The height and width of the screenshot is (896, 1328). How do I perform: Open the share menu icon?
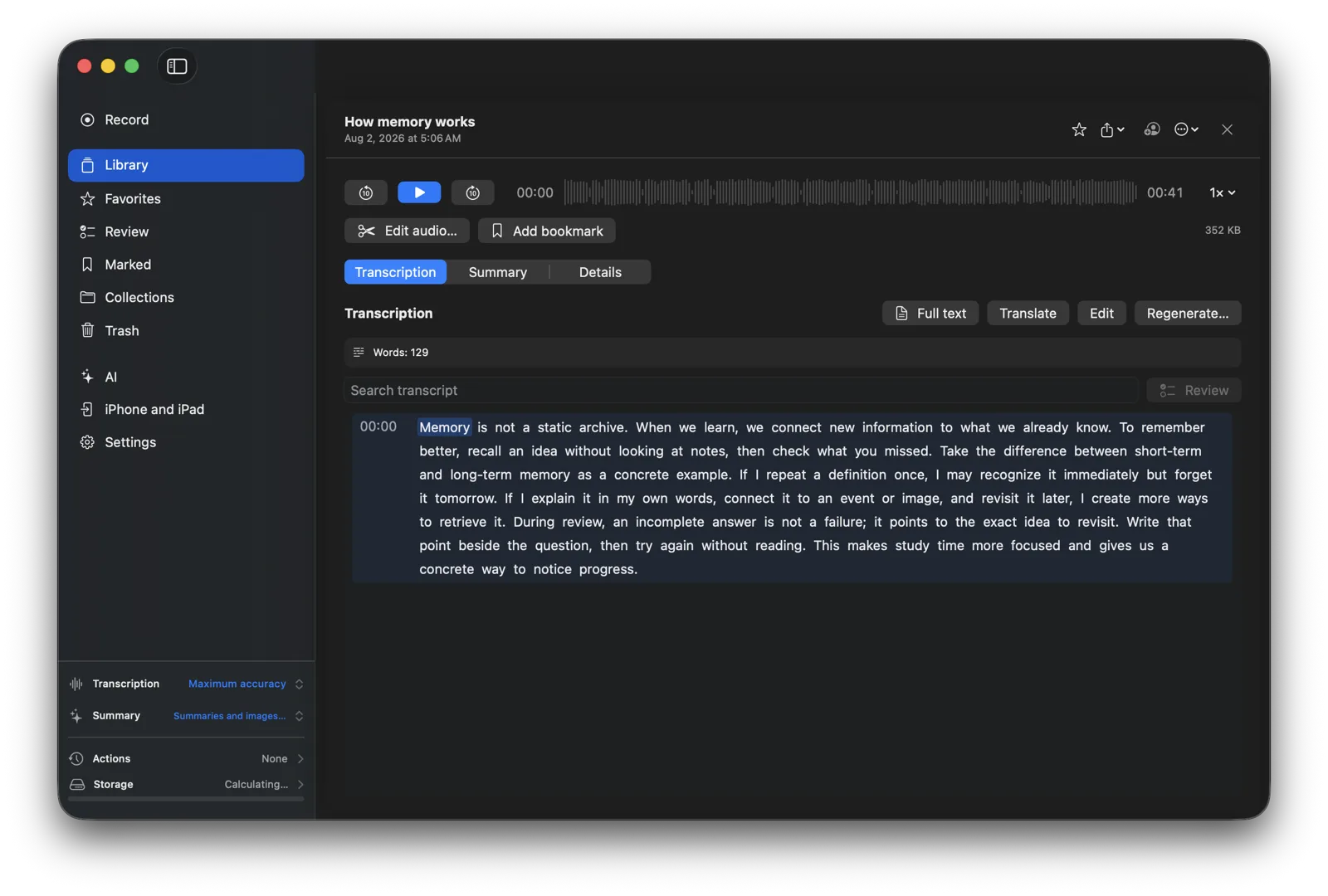(x=1112, y=129)
